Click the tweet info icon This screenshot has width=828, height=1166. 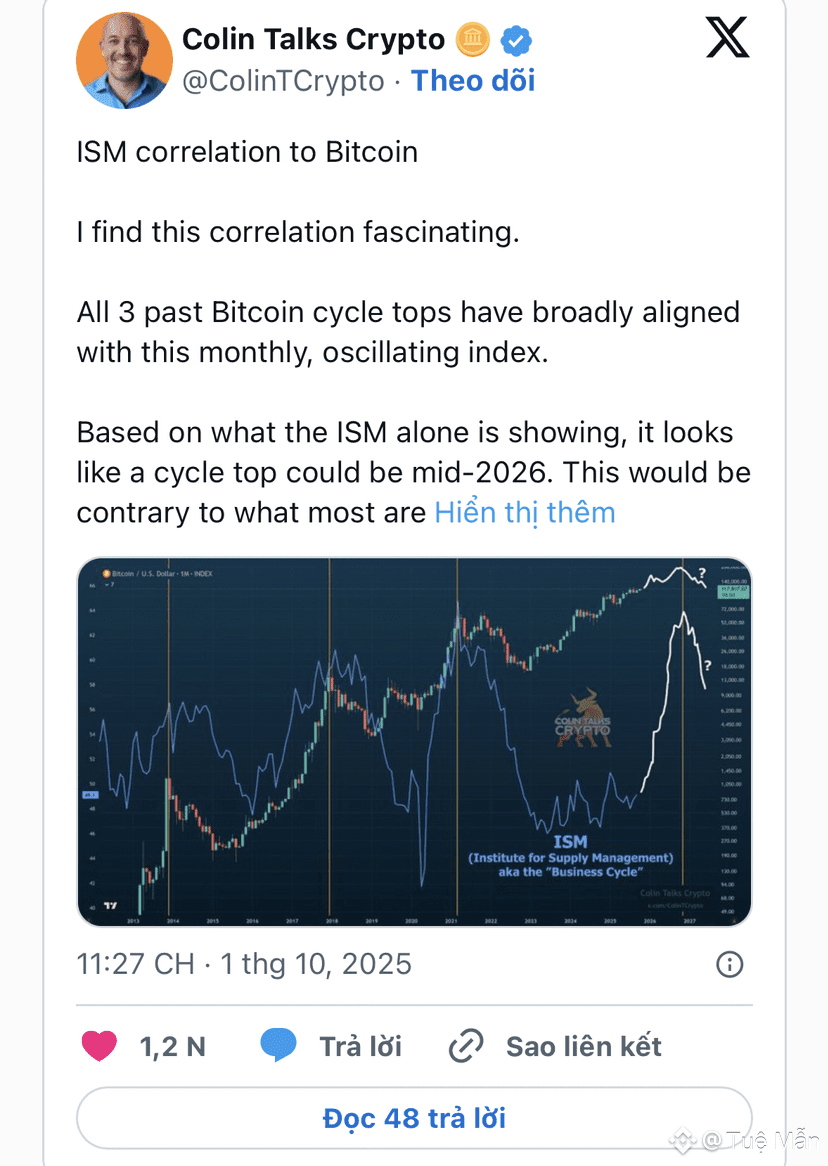click(730, 964)
